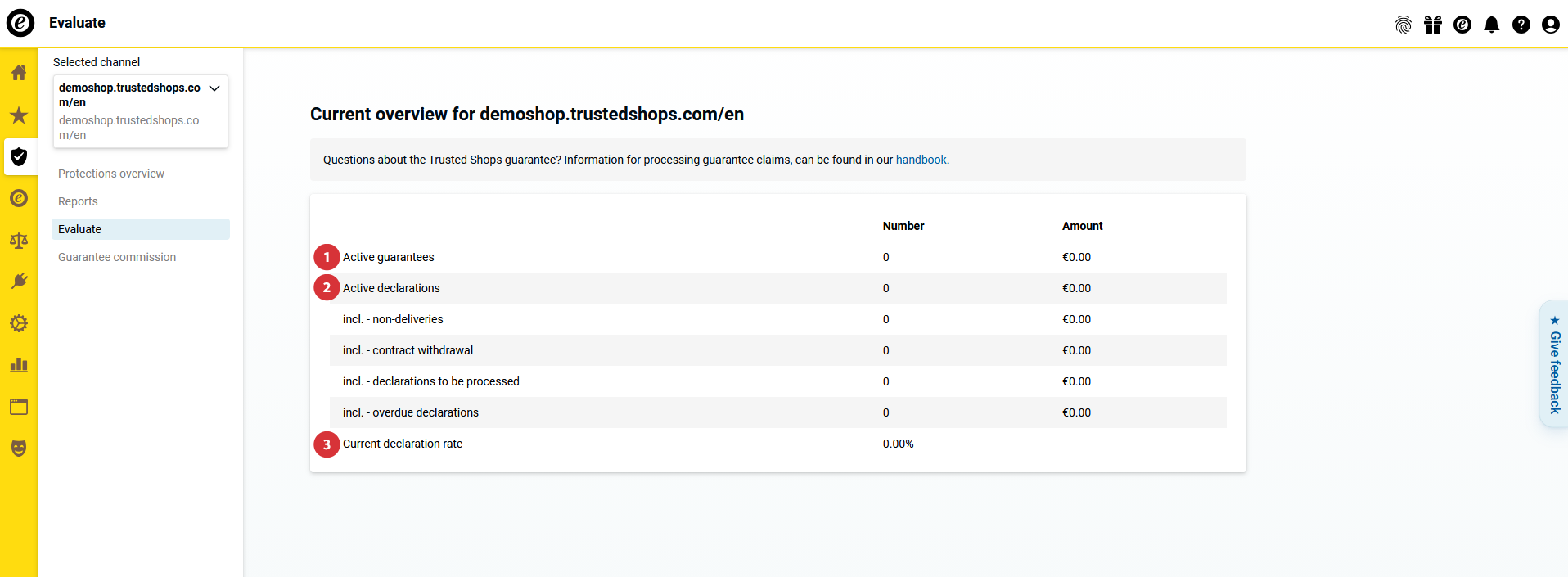Open the circled e icon in sidebar
1568x577 pixels.
pos(19,198)
